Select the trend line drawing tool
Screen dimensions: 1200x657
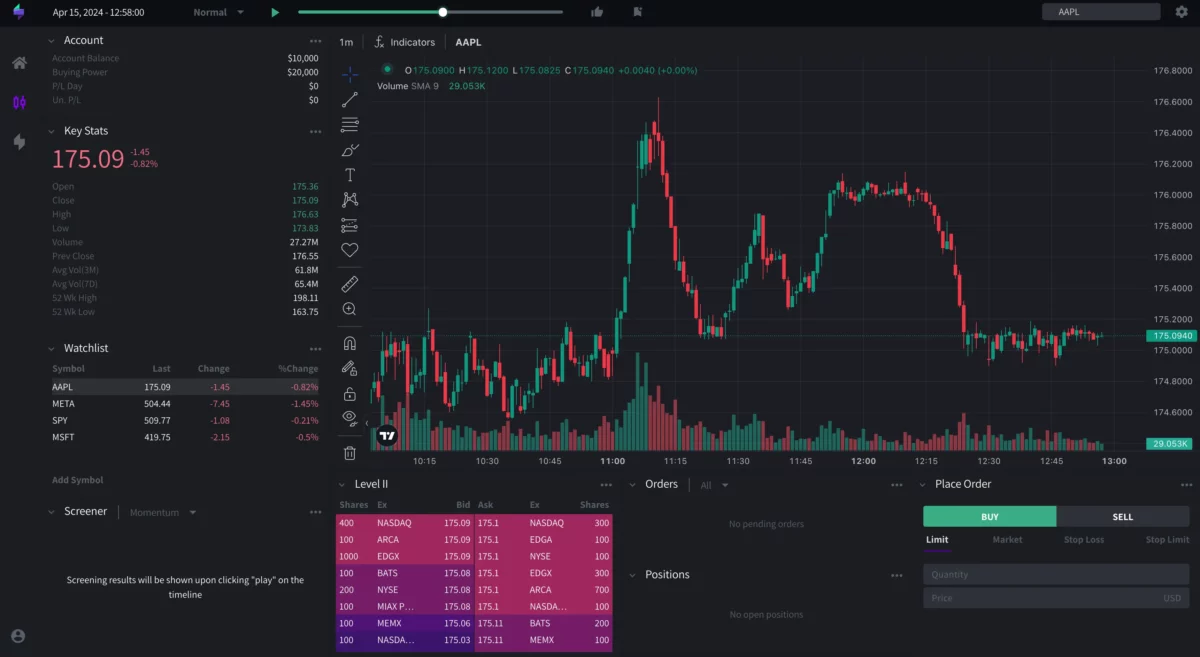pos(349,99)
